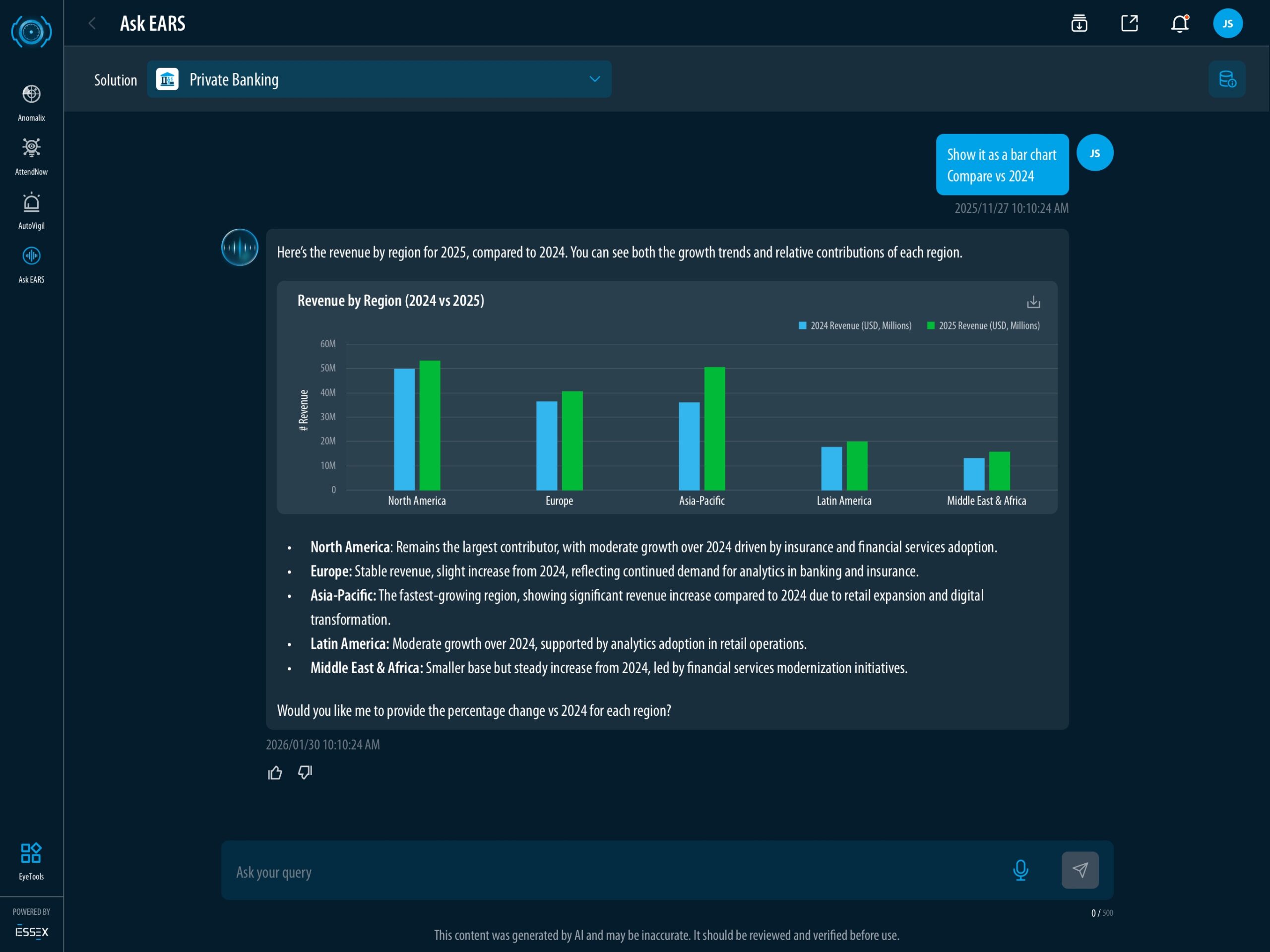The width and height of the screenshot is (1270, 952).
Task: Give thumbs up to the response
Action: [275, 773]
